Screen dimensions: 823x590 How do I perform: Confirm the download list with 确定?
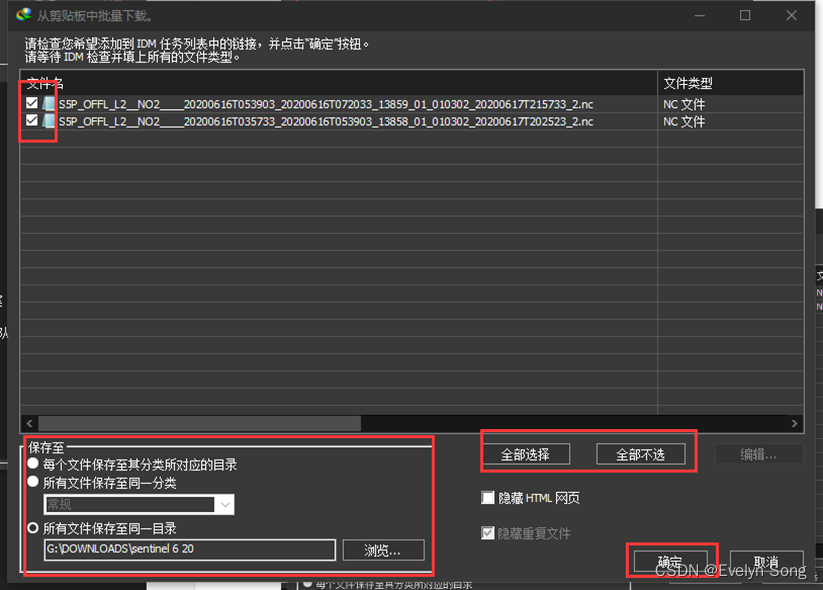[x=671, y=560]
